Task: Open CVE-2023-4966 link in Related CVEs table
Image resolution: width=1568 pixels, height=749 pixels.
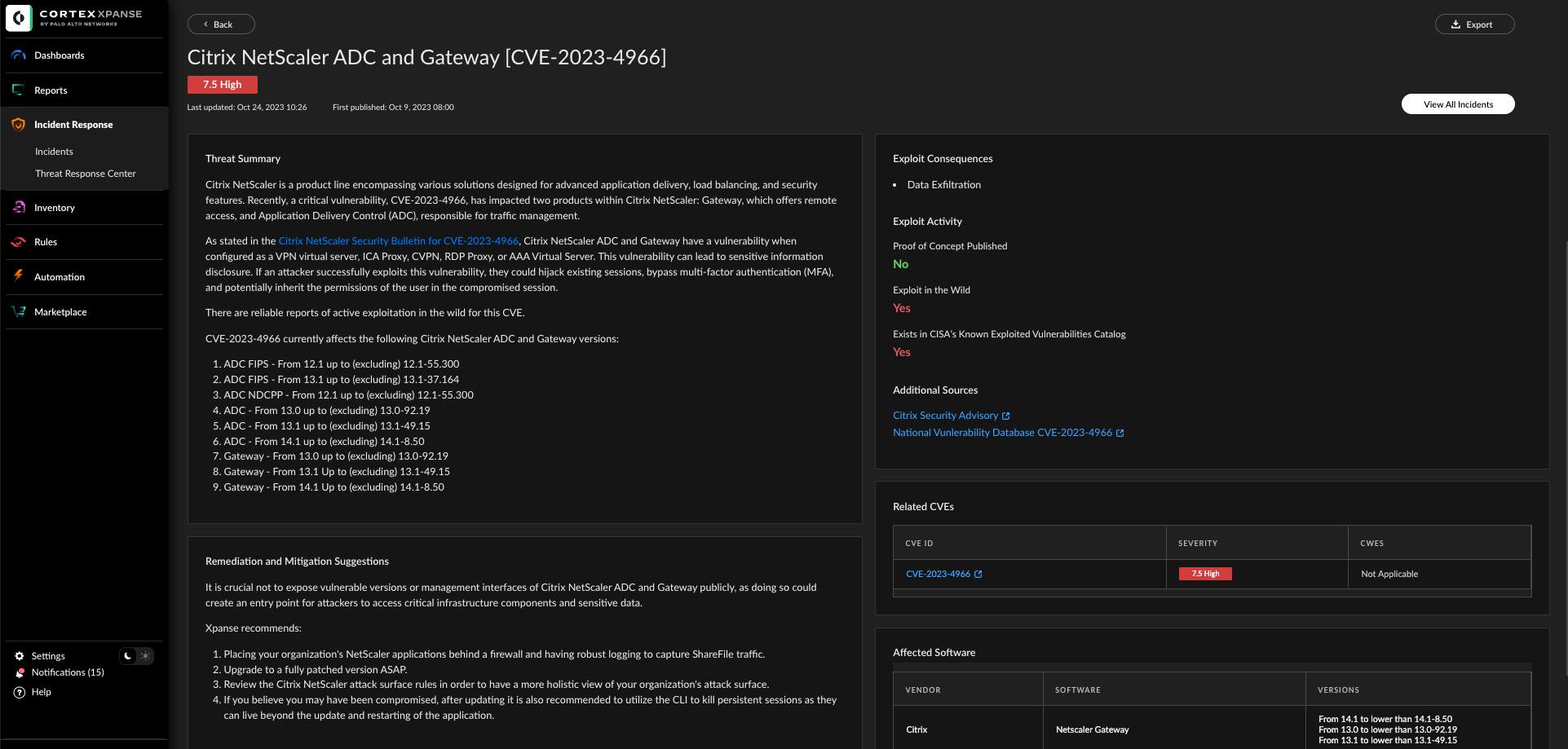Action: pos(938,575)
